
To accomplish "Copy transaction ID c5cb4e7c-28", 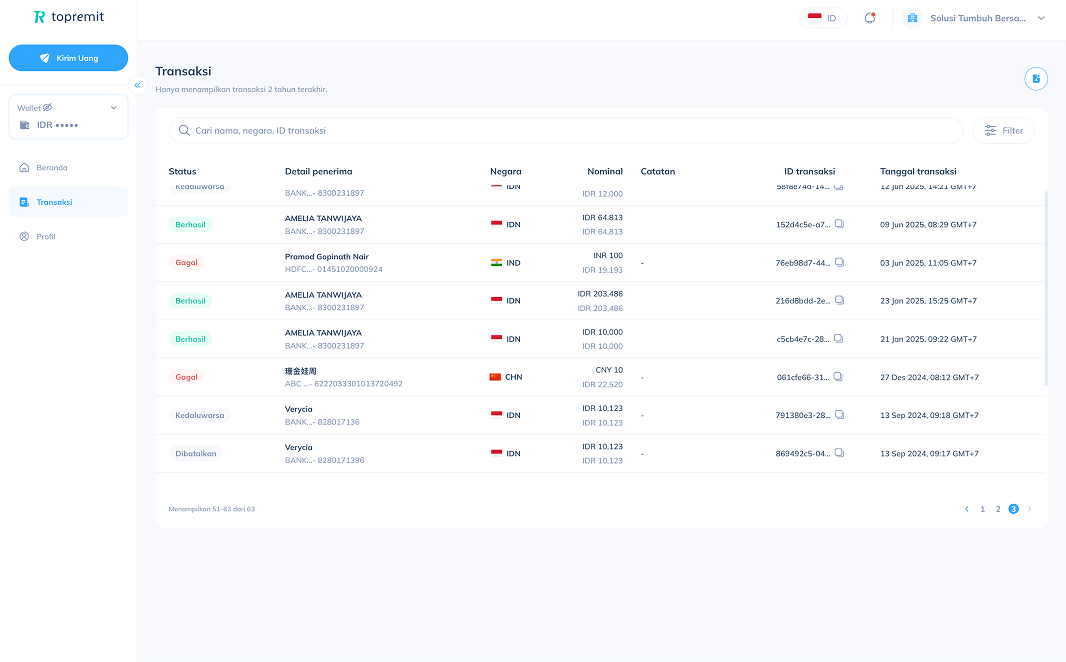I will pyautogui.click(x=838, y=338).
